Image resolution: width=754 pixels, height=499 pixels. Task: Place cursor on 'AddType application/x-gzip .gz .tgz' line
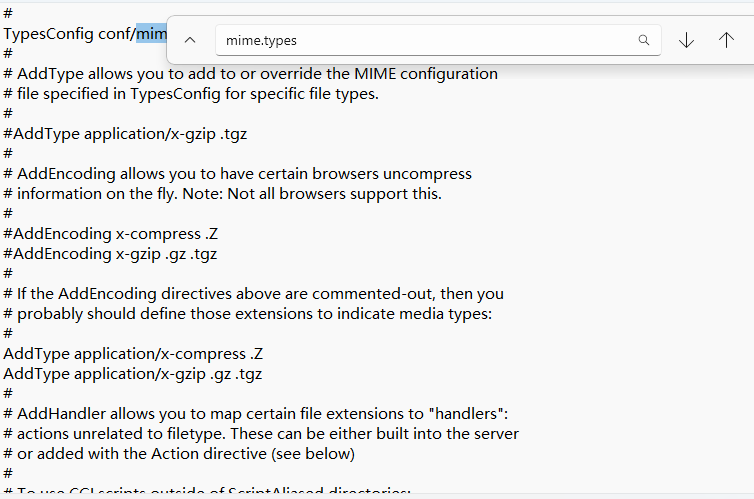click(x=133, y=374)
